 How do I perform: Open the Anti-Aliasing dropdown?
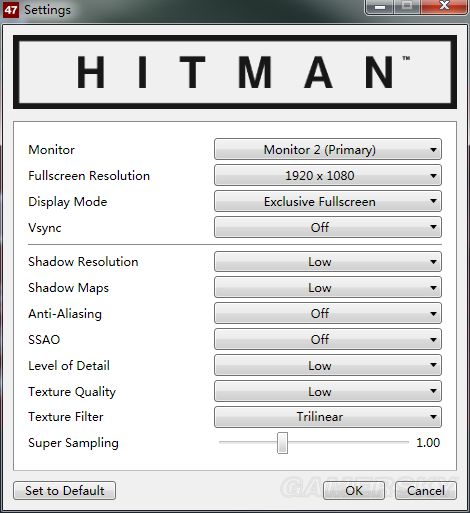[x=328, y=313]
